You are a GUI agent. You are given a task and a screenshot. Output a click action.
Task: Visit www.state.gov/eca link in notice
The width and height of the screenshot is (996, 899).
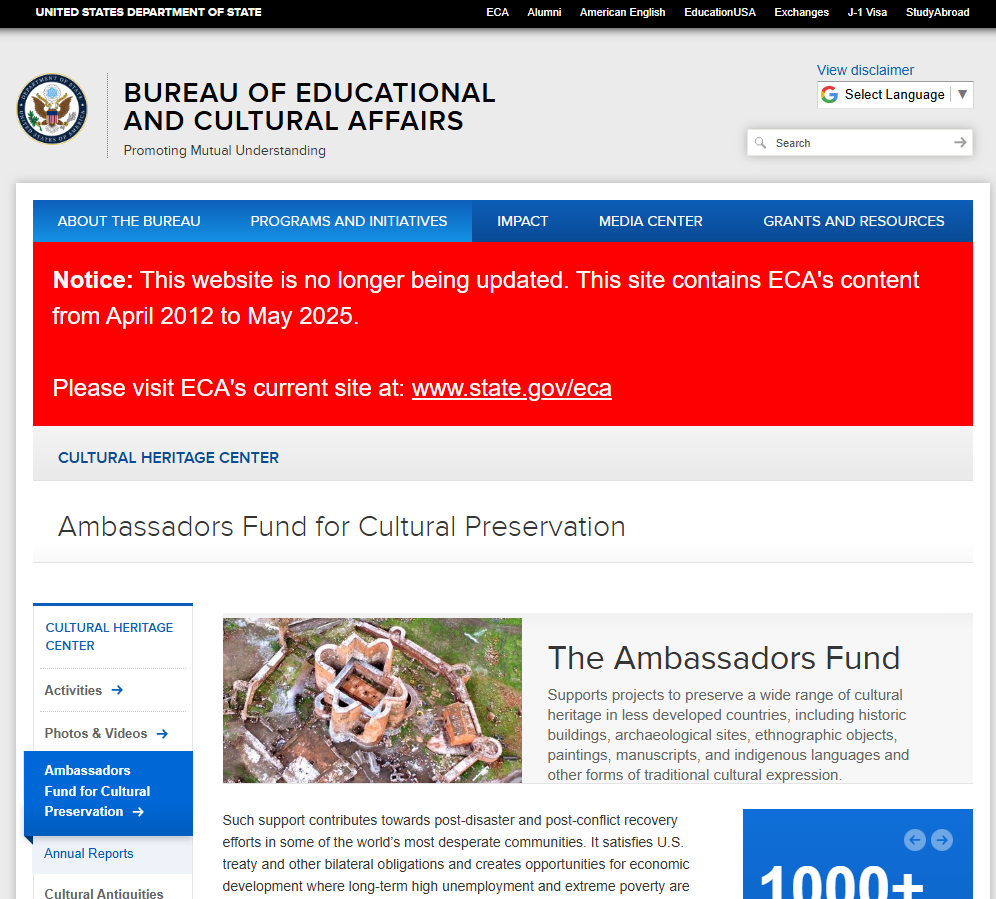click(511, 388)
